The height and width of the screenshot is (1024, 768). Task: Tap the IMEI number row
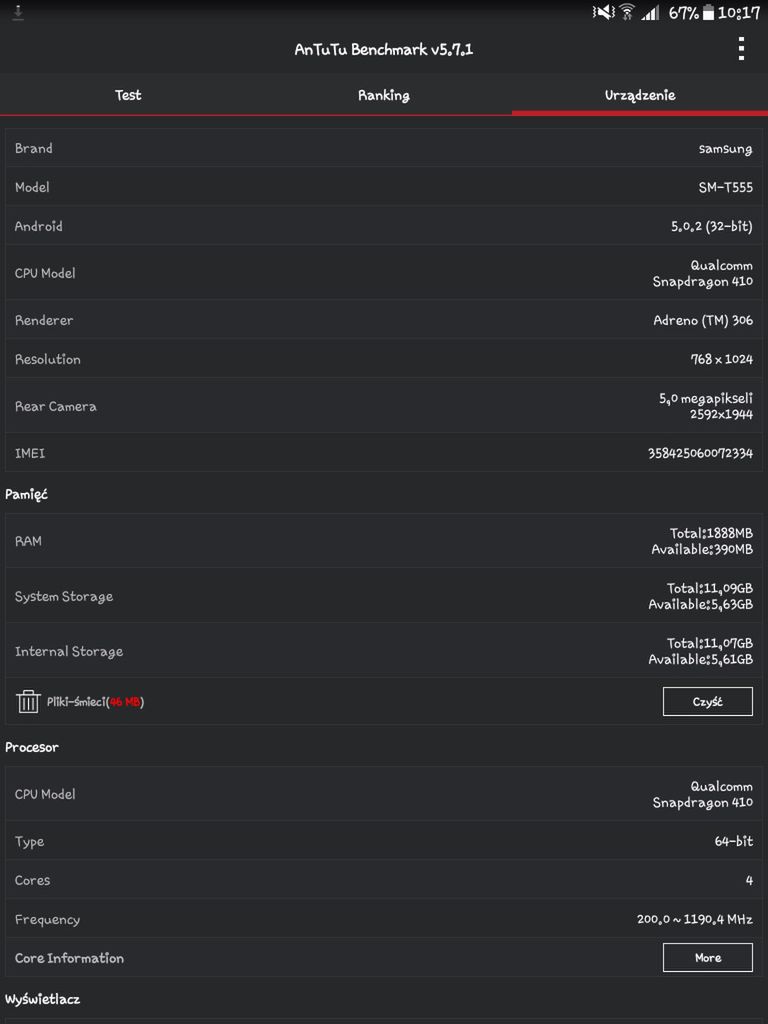pyautogui.click(x=384, y=453)
